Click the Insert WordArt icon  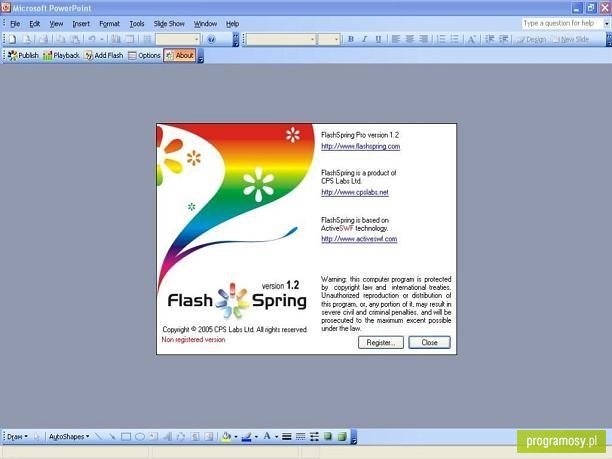[x=167, y=436]
